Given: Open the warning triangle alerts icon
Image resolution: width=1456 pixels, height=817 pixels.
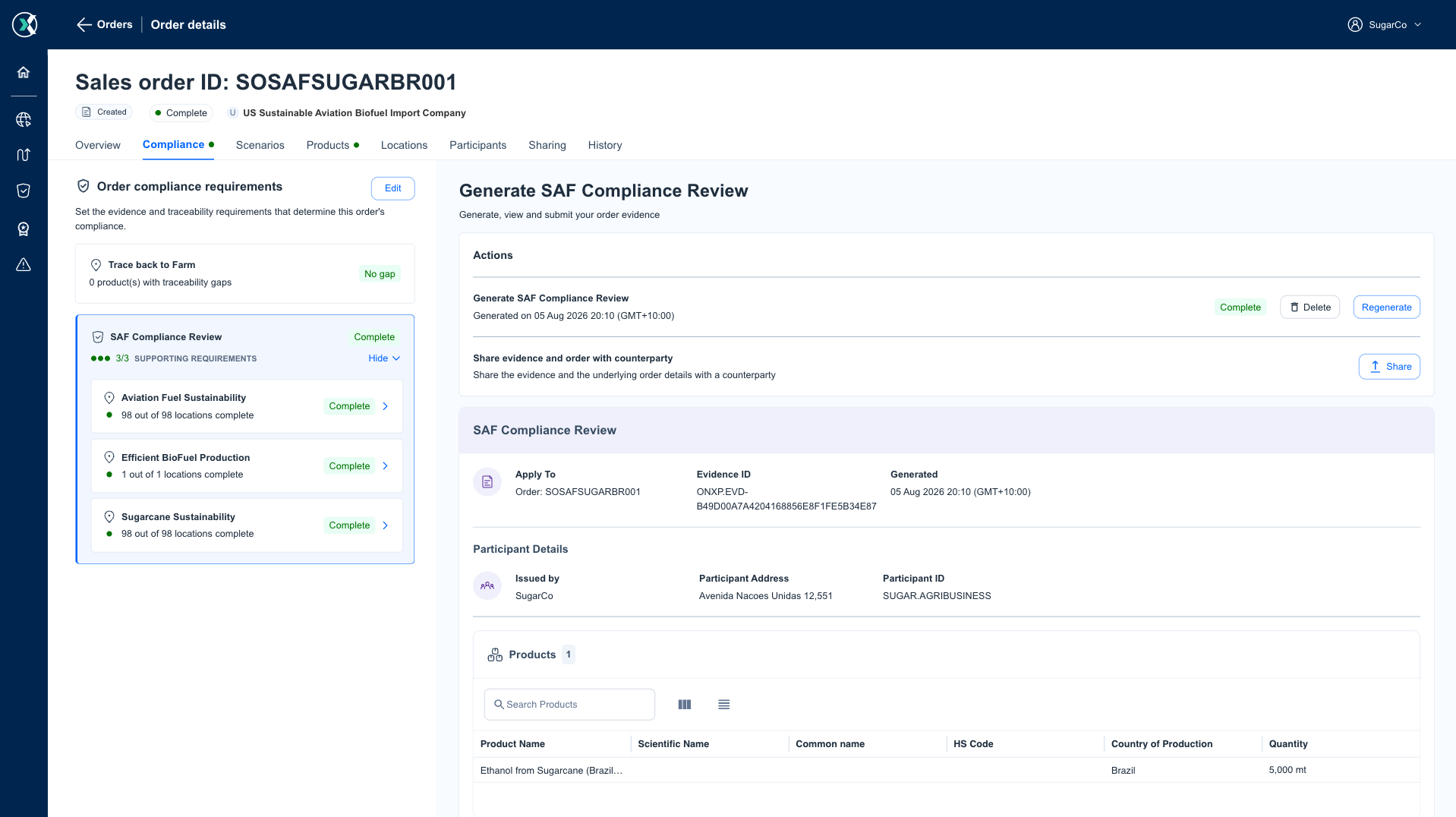Looking at the screenshot, I should click(x=24, y=264).
